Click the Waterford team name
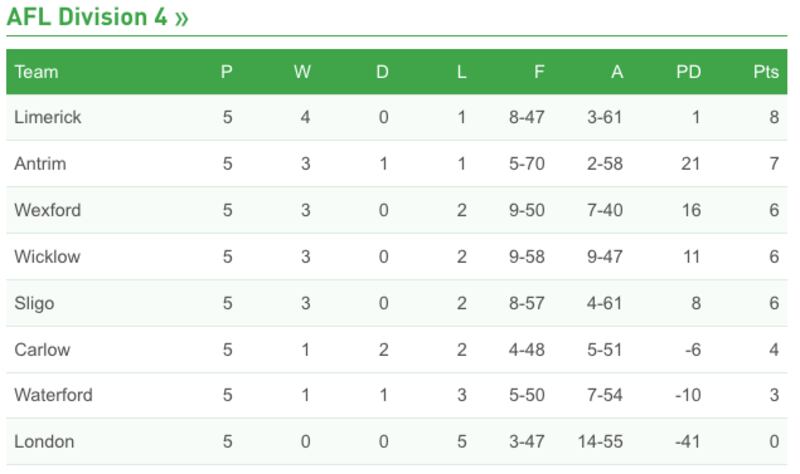Image resolution: width=800 pixels, height=474 pixels. (x=53, y=395)
